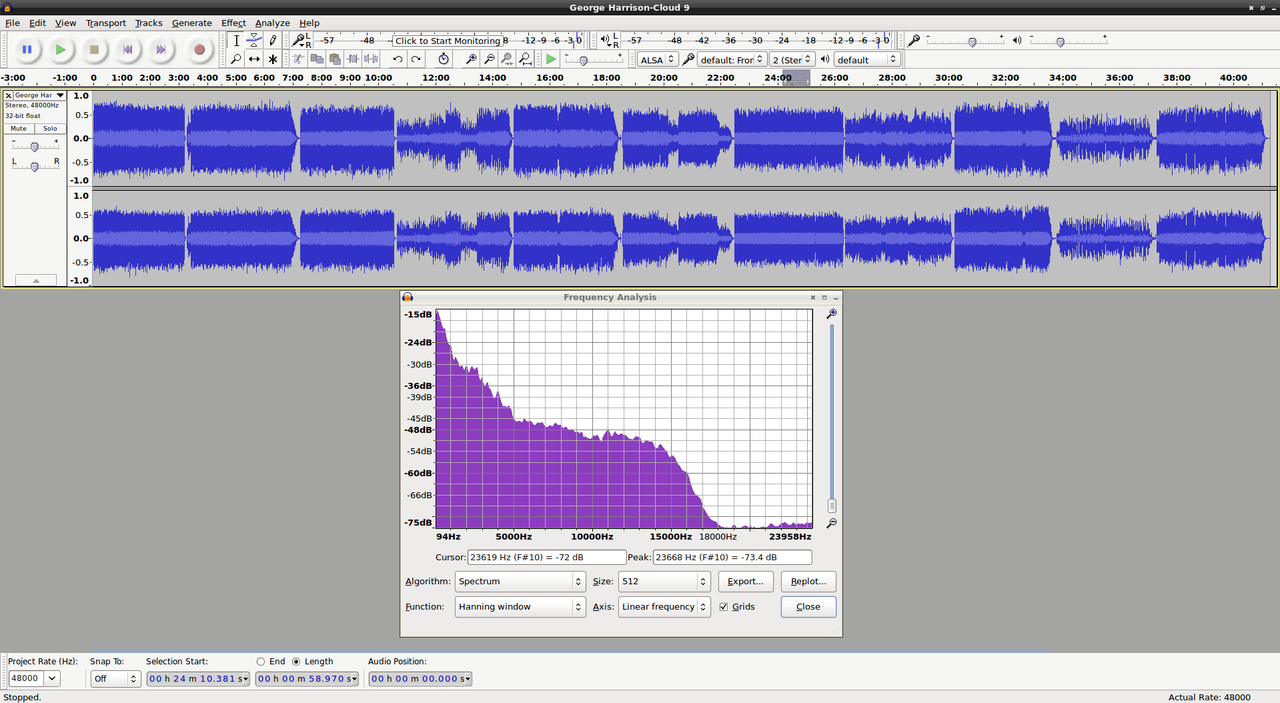The height and width of the screenshot is (703, 1280).
Task: Click the Replot... button
Action: [808, 581]
